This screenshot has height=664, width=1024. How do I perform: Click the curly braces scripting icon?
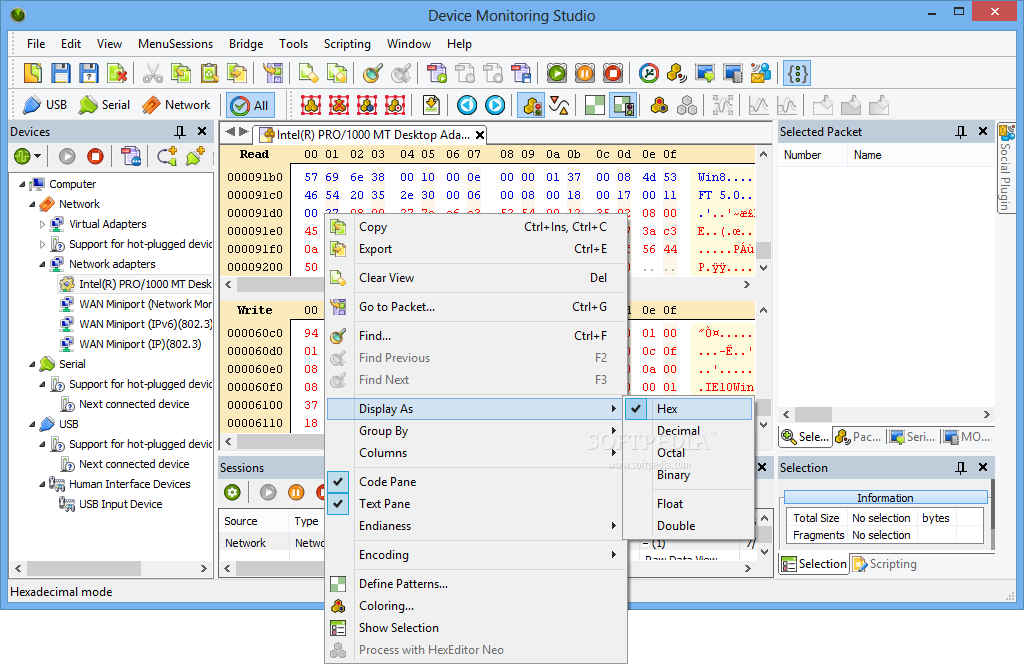click(x=797, y=73)
